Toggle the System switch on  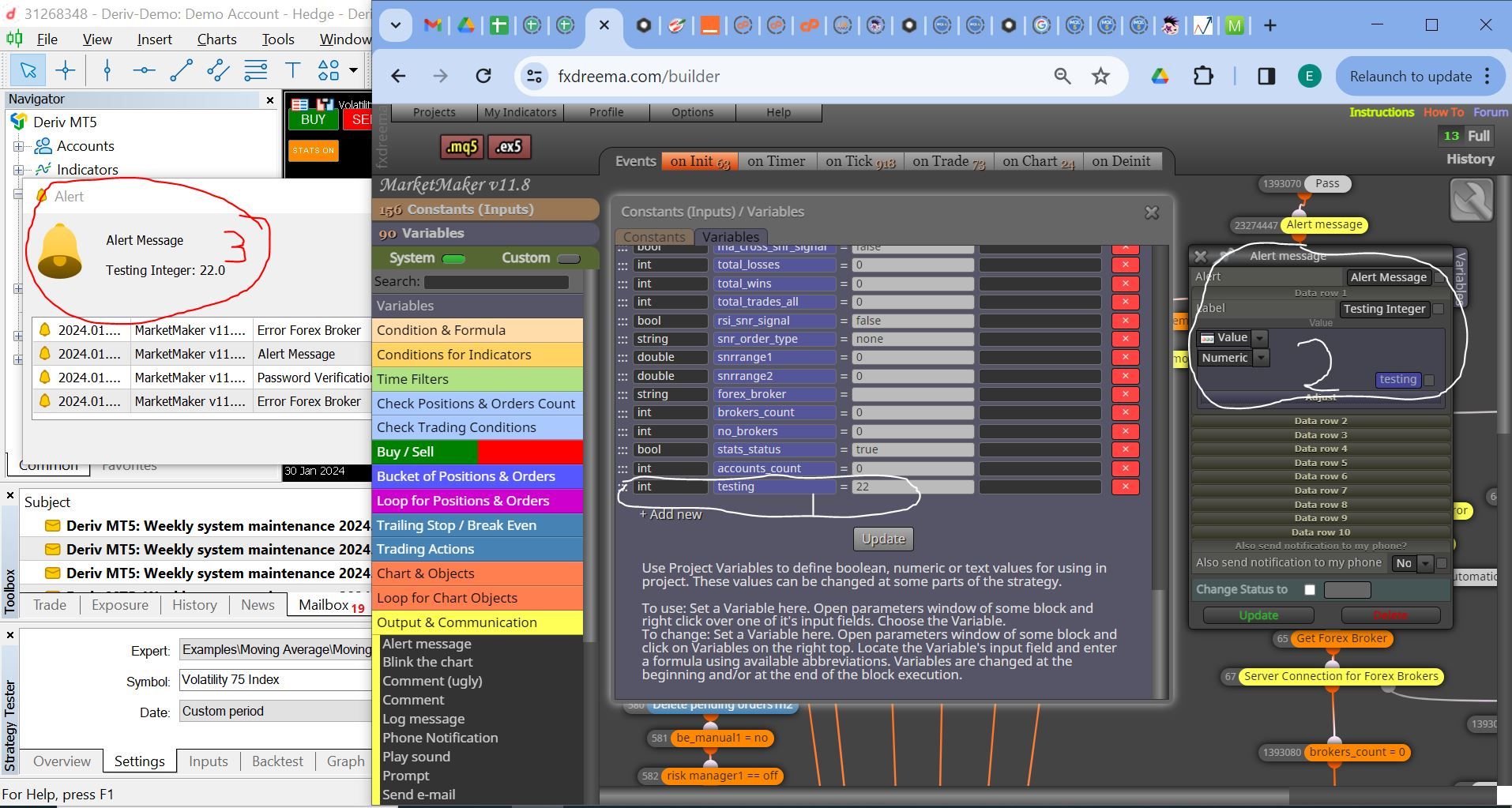(453, 258)
